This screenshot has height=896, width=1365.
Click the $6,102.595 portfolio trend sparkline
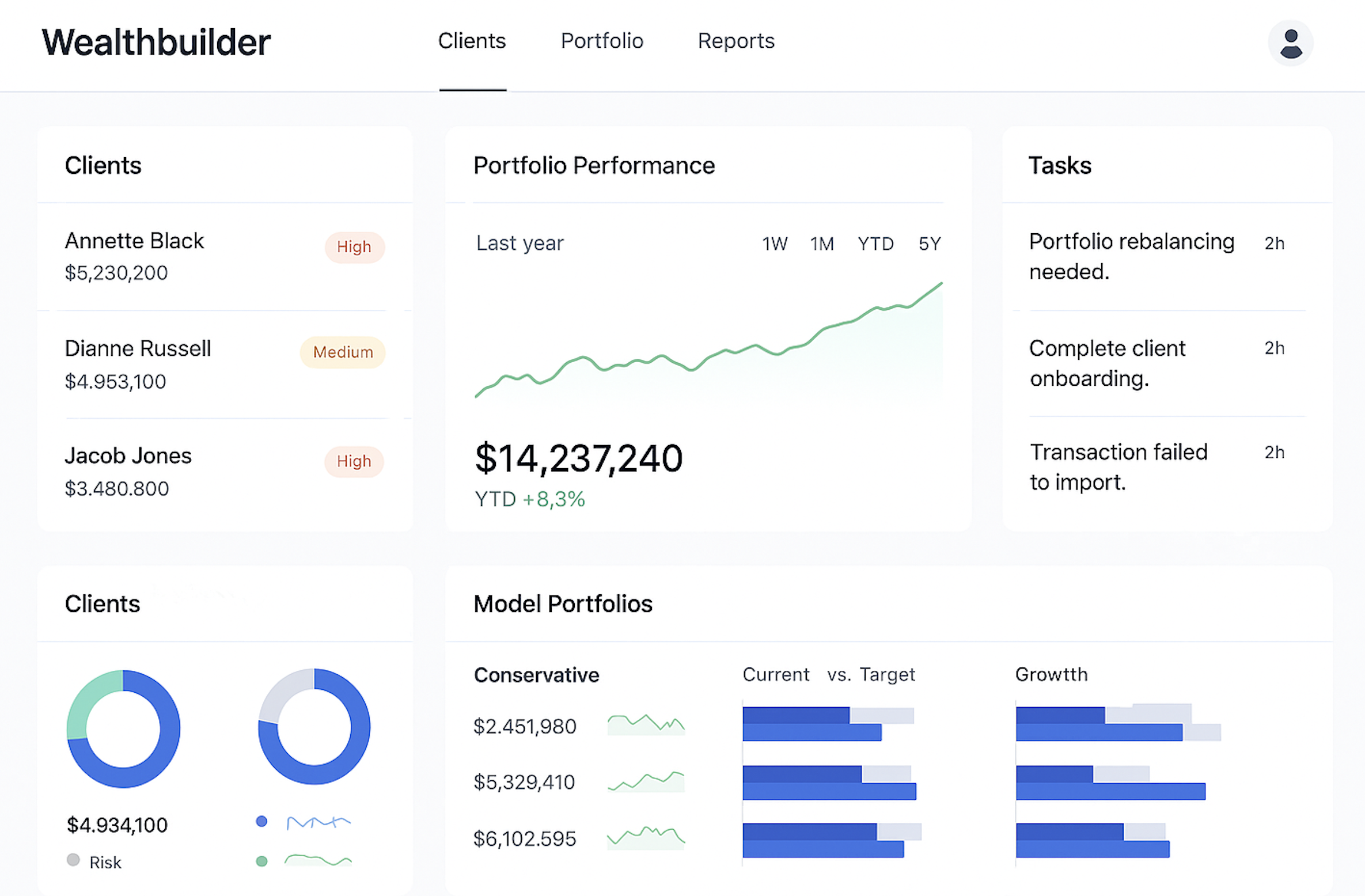pyautogui.click(x=645, y=838)
